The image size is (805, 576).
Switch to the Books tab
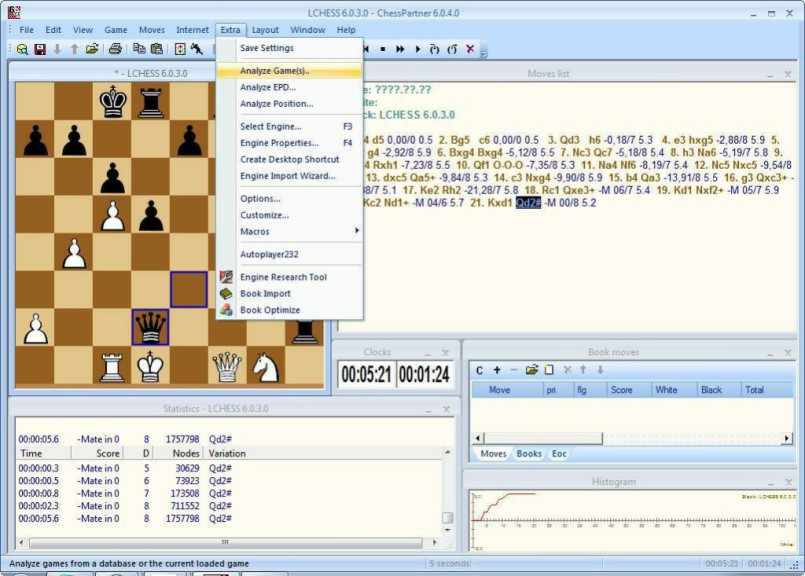tap(529, 454)
